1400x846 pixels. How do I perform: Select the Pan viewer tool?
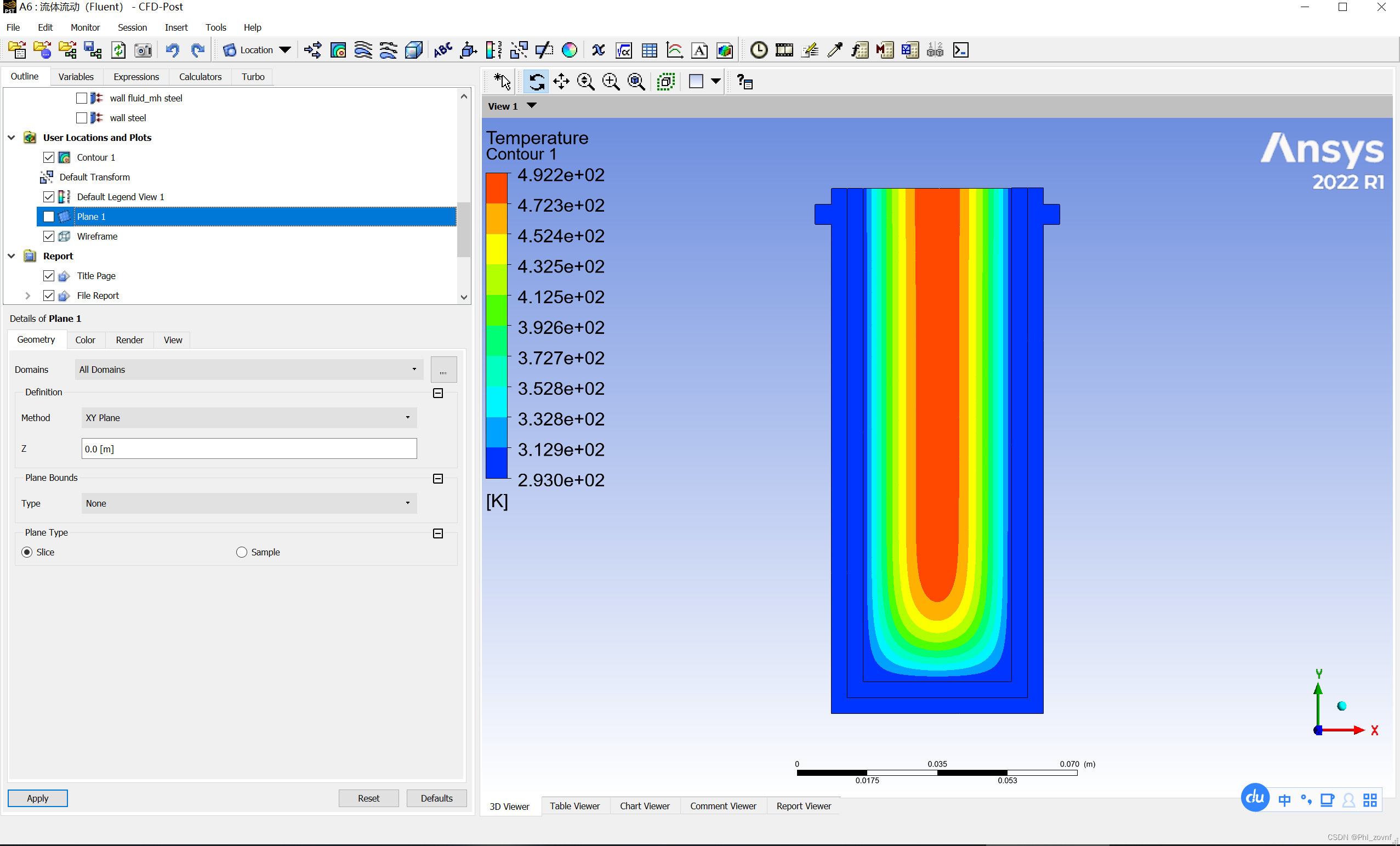[x=561, y=82]
